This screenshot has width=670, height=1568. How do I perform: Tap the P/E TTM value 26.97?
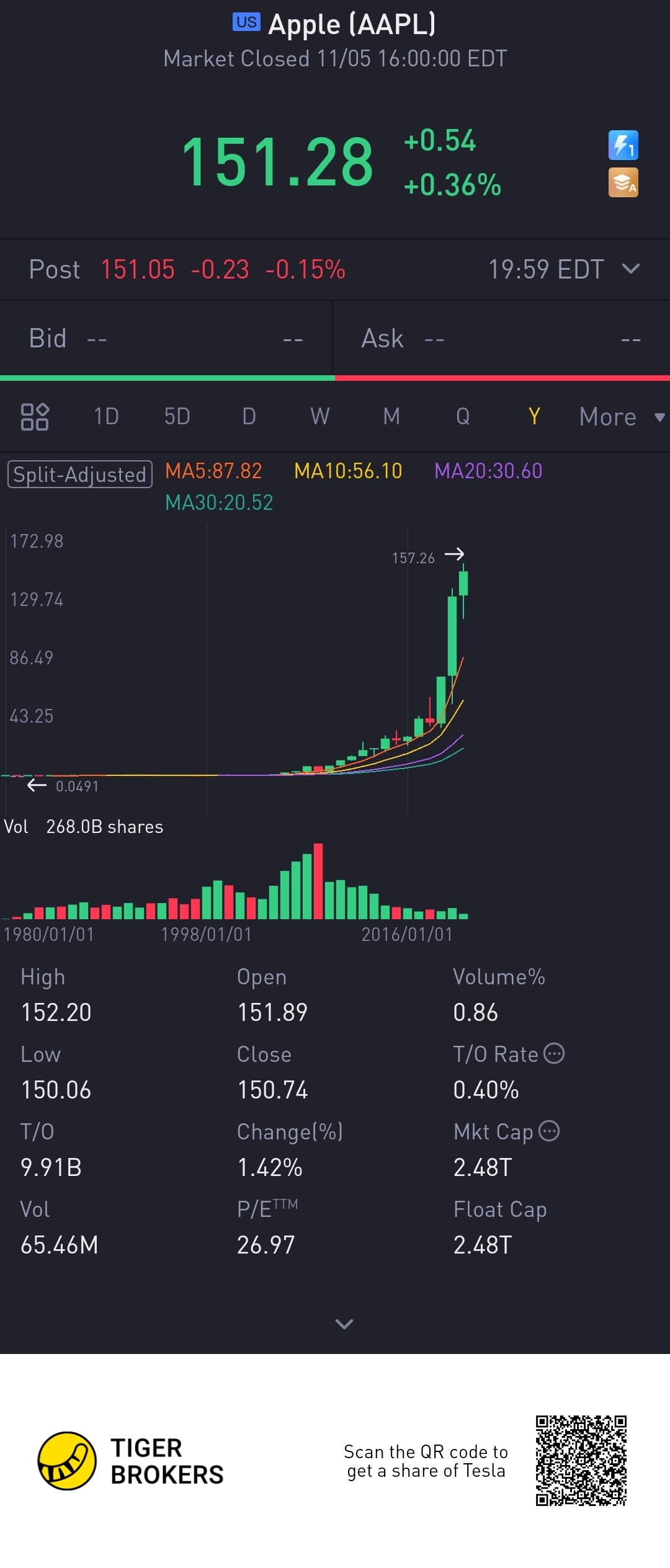[x=266, y=1245]
